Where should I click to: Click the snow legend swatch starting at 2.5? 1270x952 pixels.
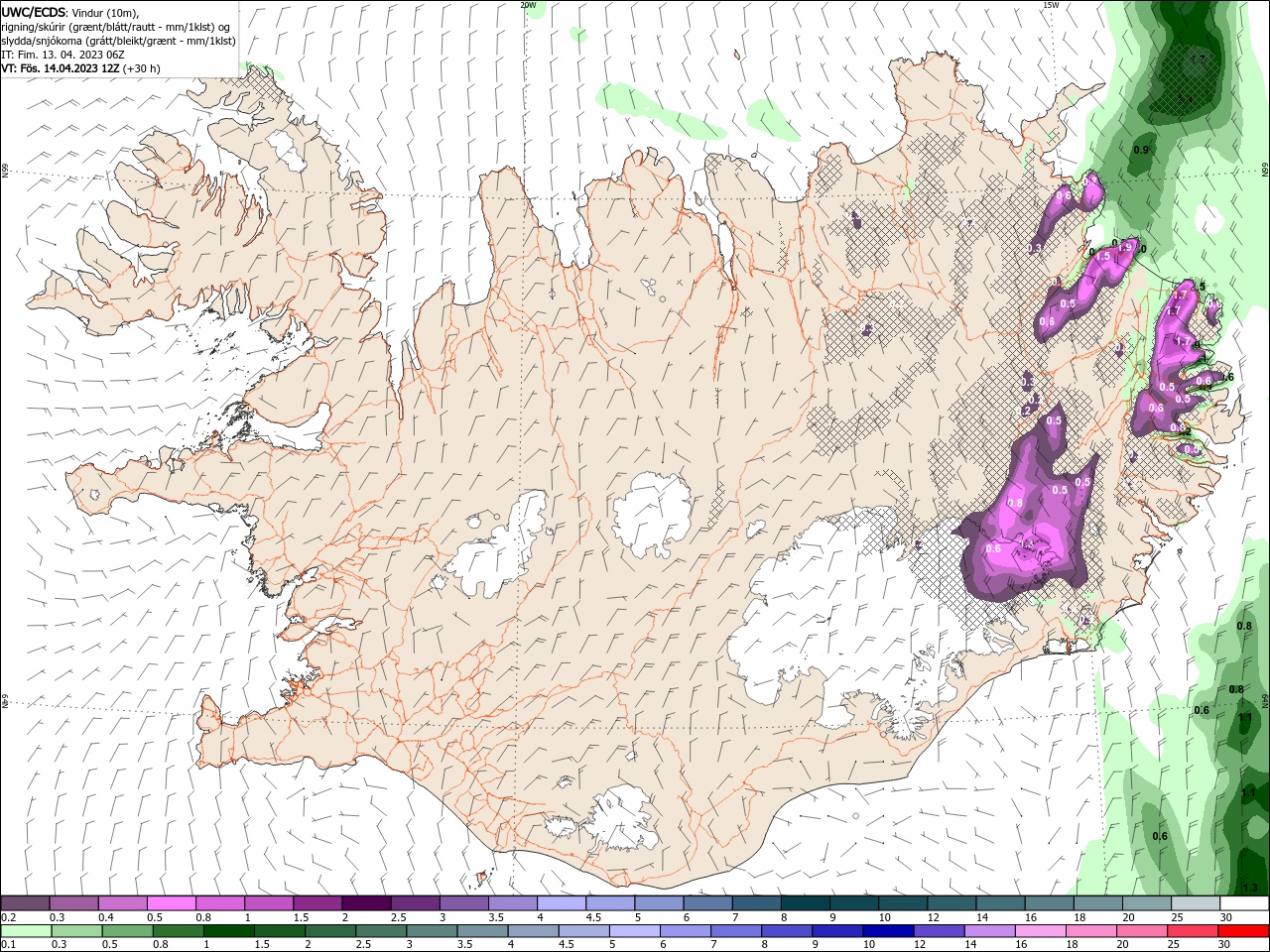(415, 903)
